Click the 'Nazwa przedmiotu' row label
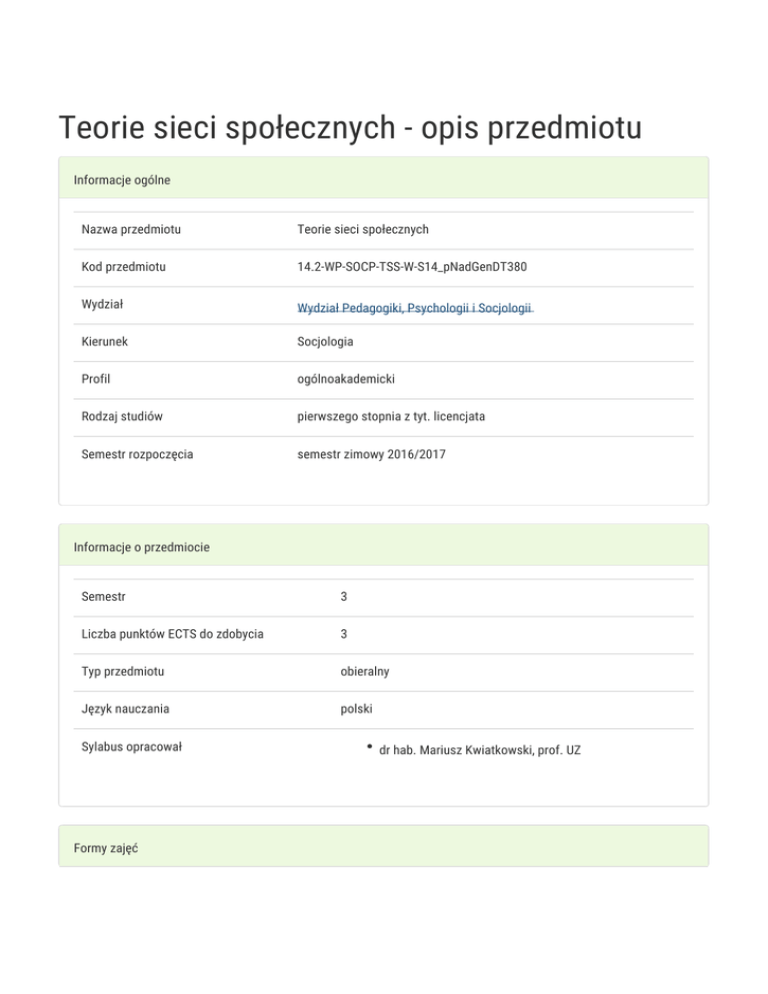Screen dimensions: 768x994 pos(131,230)
